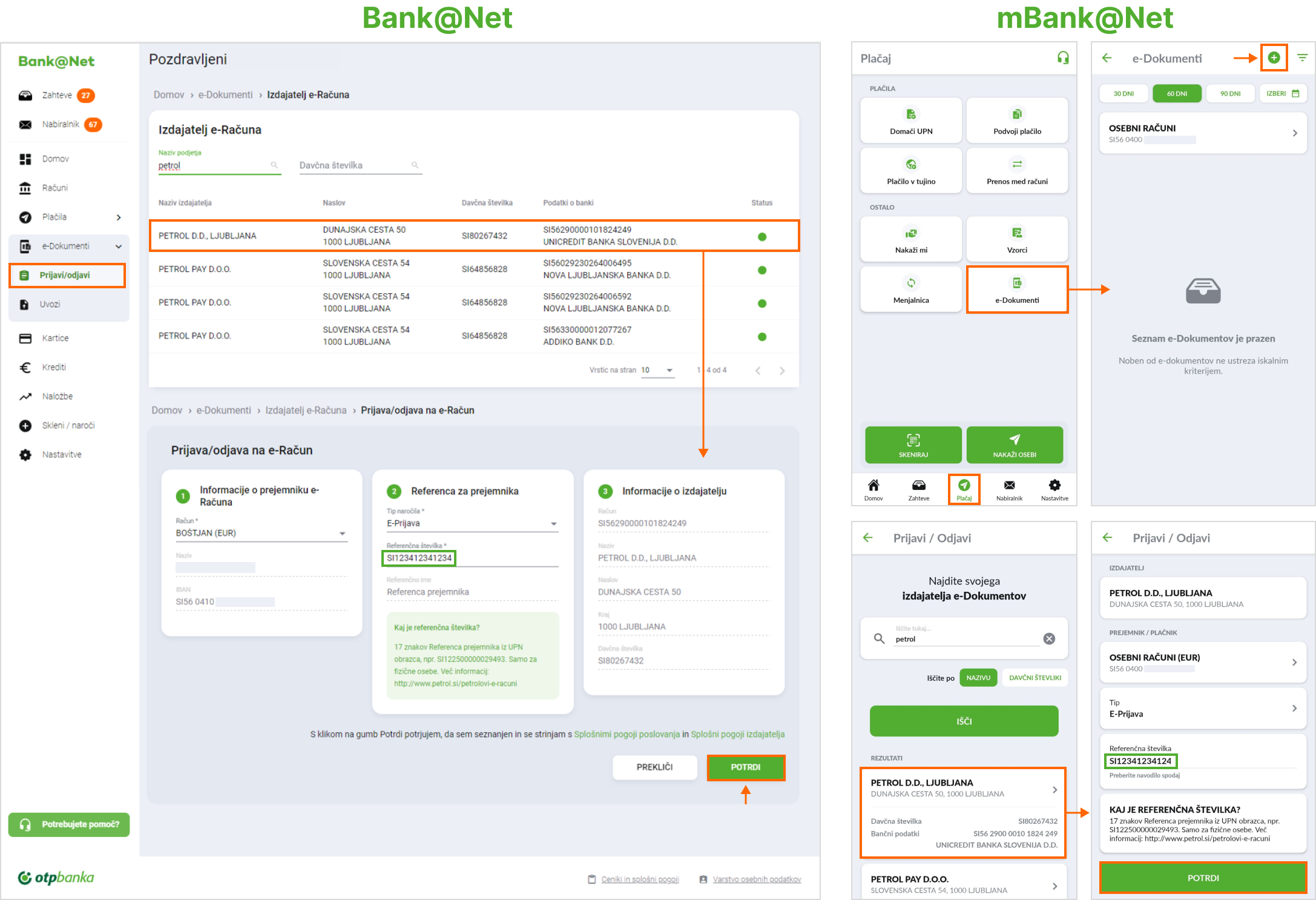
Task: Click the Uvozi file icon
Action: 24,304
